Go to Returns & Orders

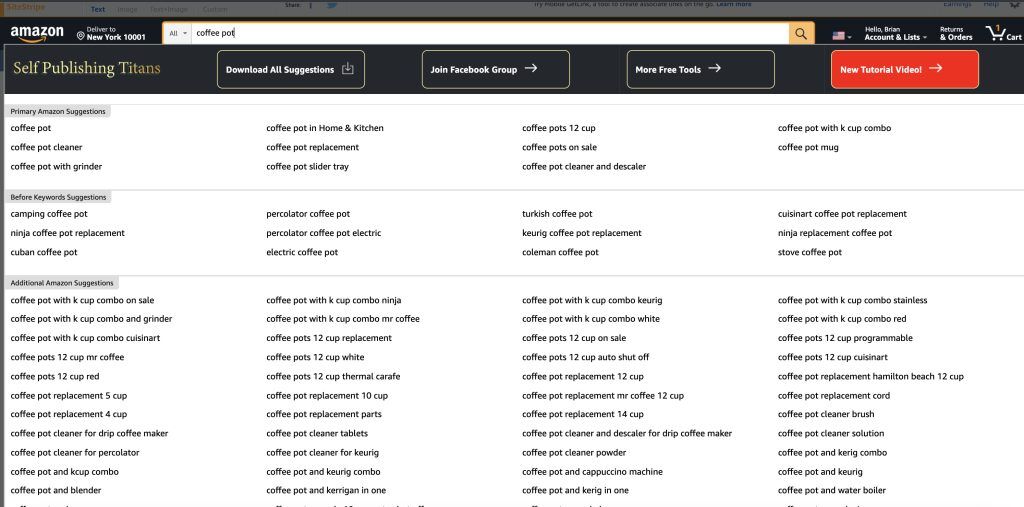(x=956, y=33)
